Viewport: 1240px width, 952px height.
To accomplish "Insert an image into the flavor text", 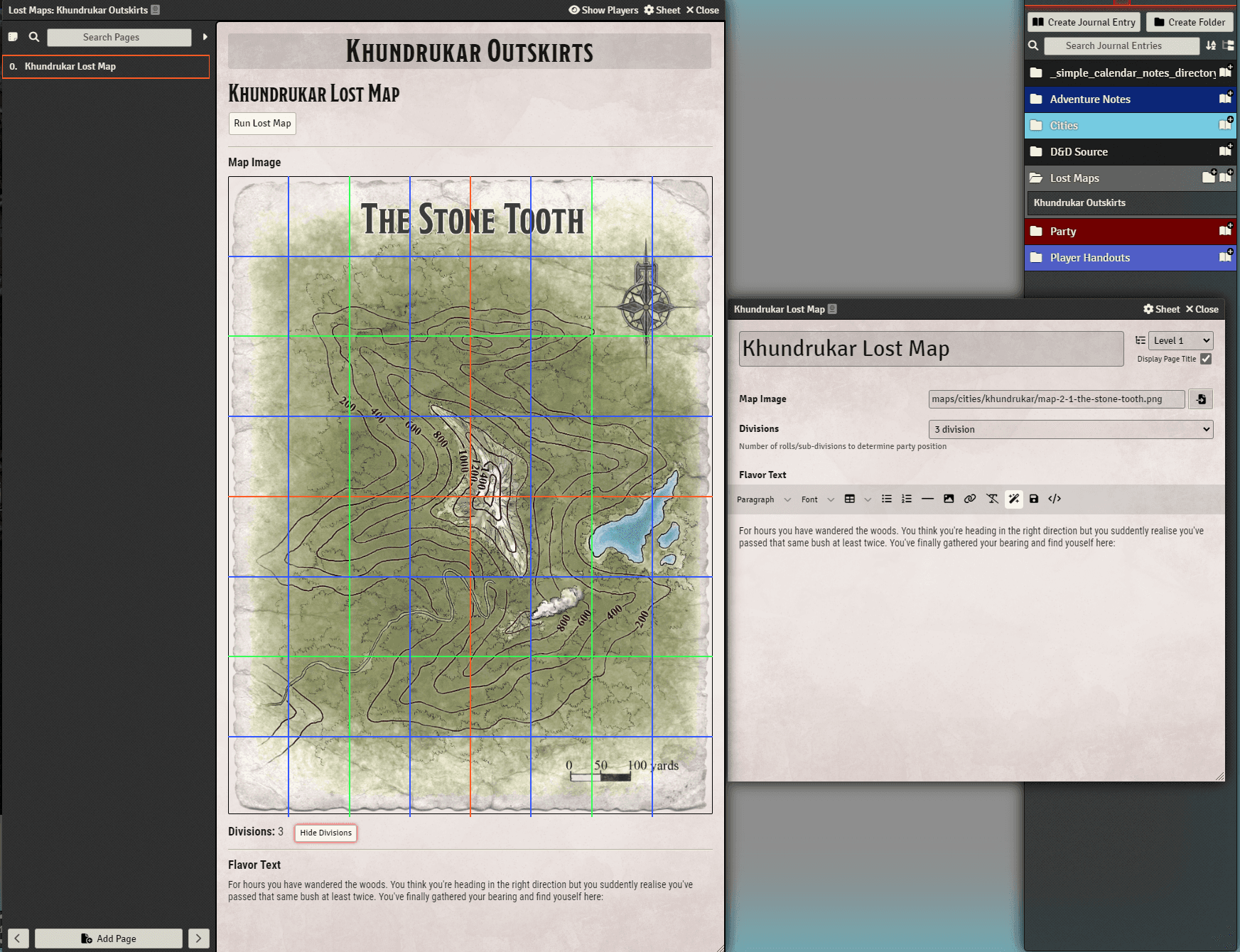I will [x=949, y=499].
